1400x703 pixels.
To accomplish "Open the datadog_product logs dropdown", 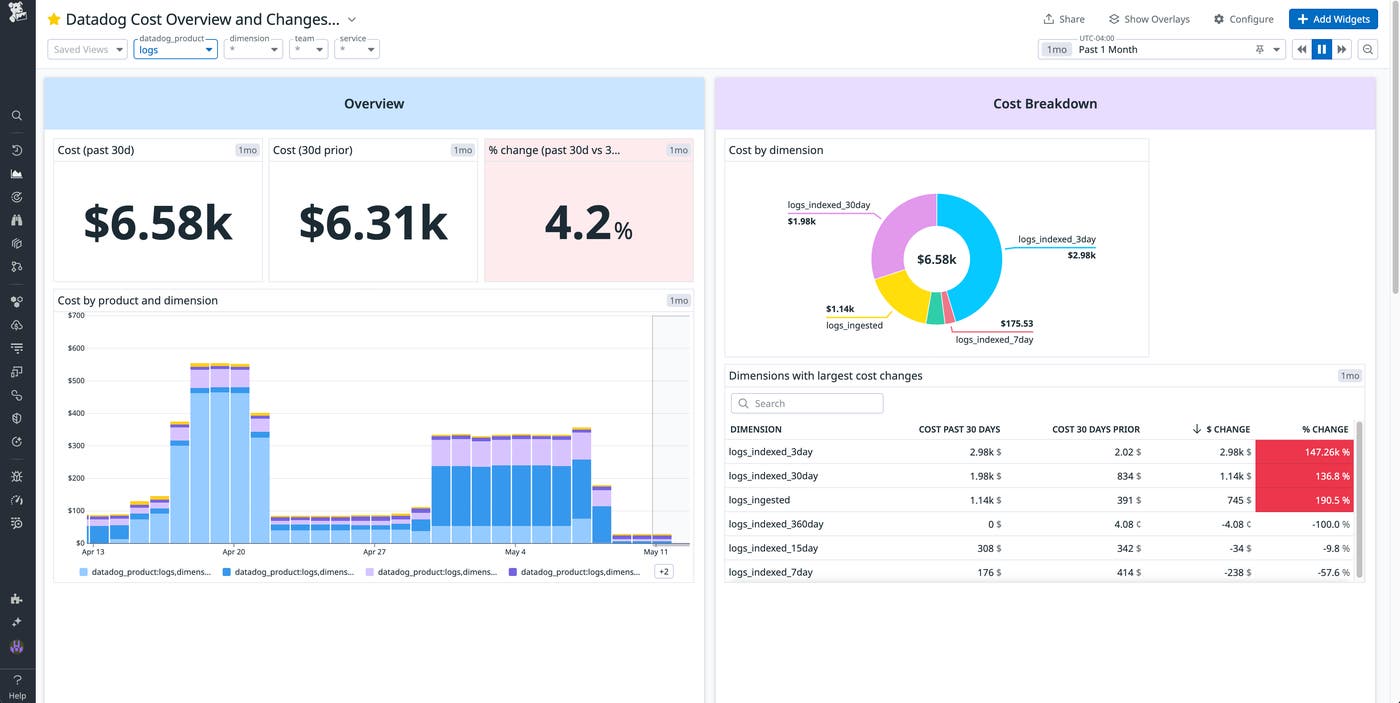I will point(175,49).
